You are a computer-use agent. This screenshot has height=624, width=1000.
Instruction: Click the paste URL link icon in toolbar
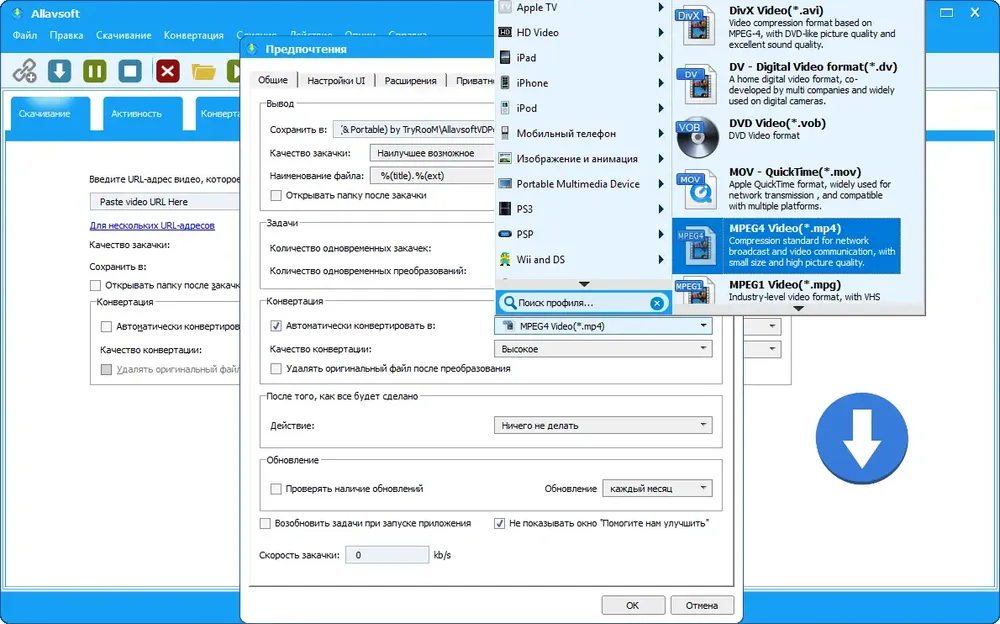click(x=26, y=71)
